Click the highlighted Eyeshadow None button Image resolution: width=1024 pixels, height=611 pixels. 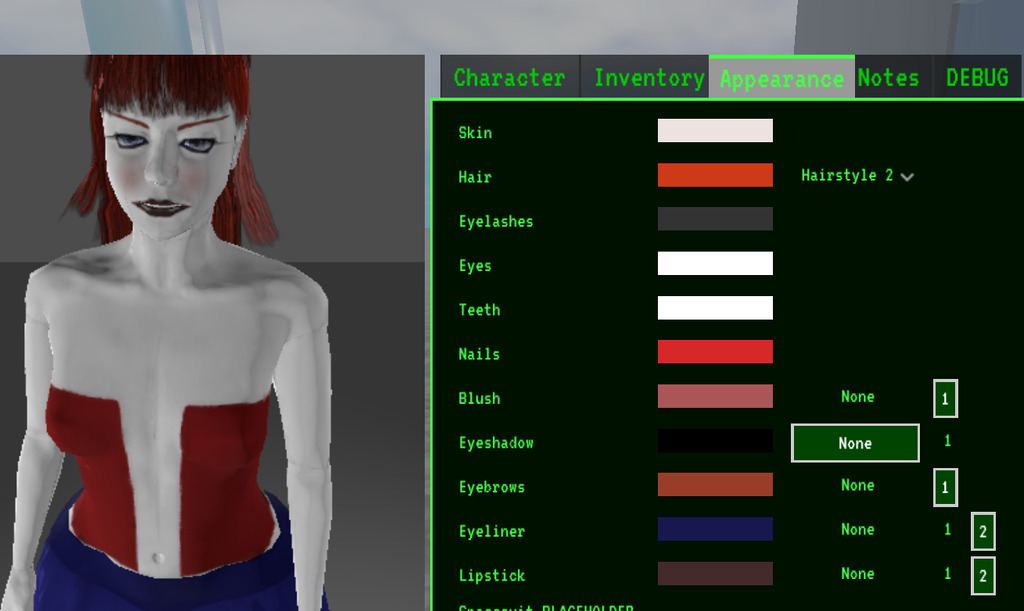click(x=855, y=443)
